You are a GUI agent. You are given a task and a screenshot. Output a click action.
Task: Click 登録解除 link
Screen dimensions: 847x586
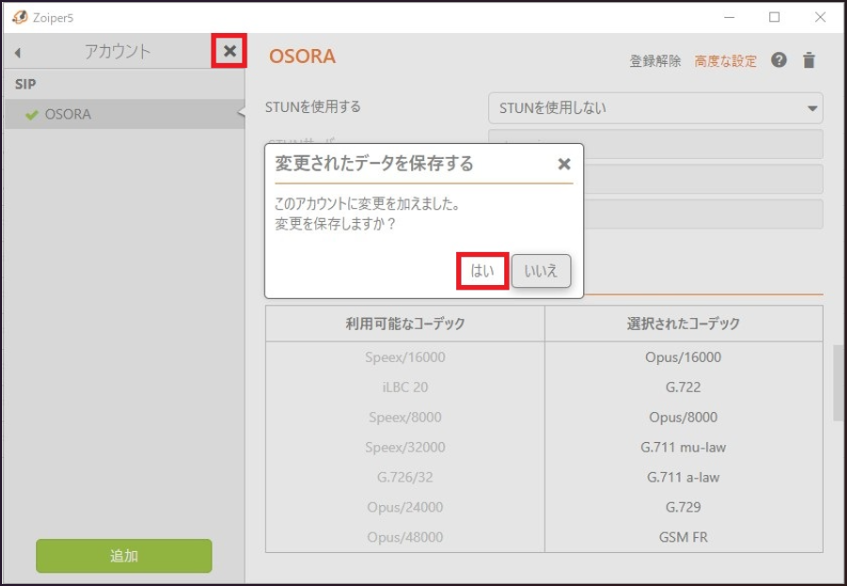click(655, 61)
